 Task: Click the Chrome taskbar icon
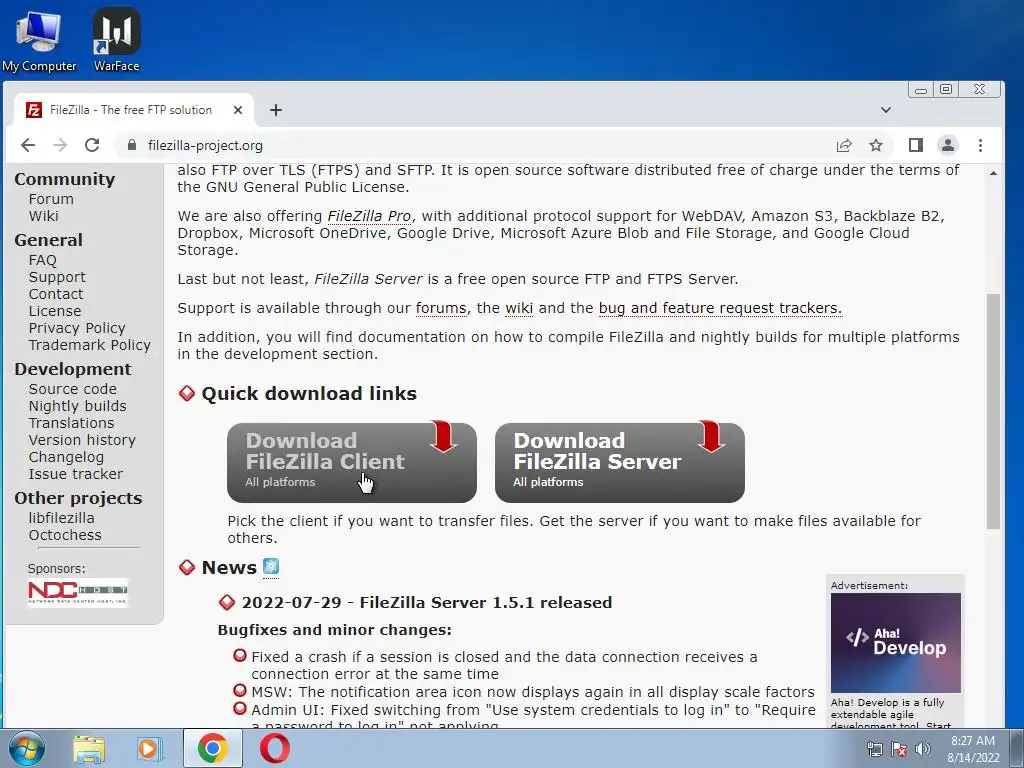tap(212, 748)
